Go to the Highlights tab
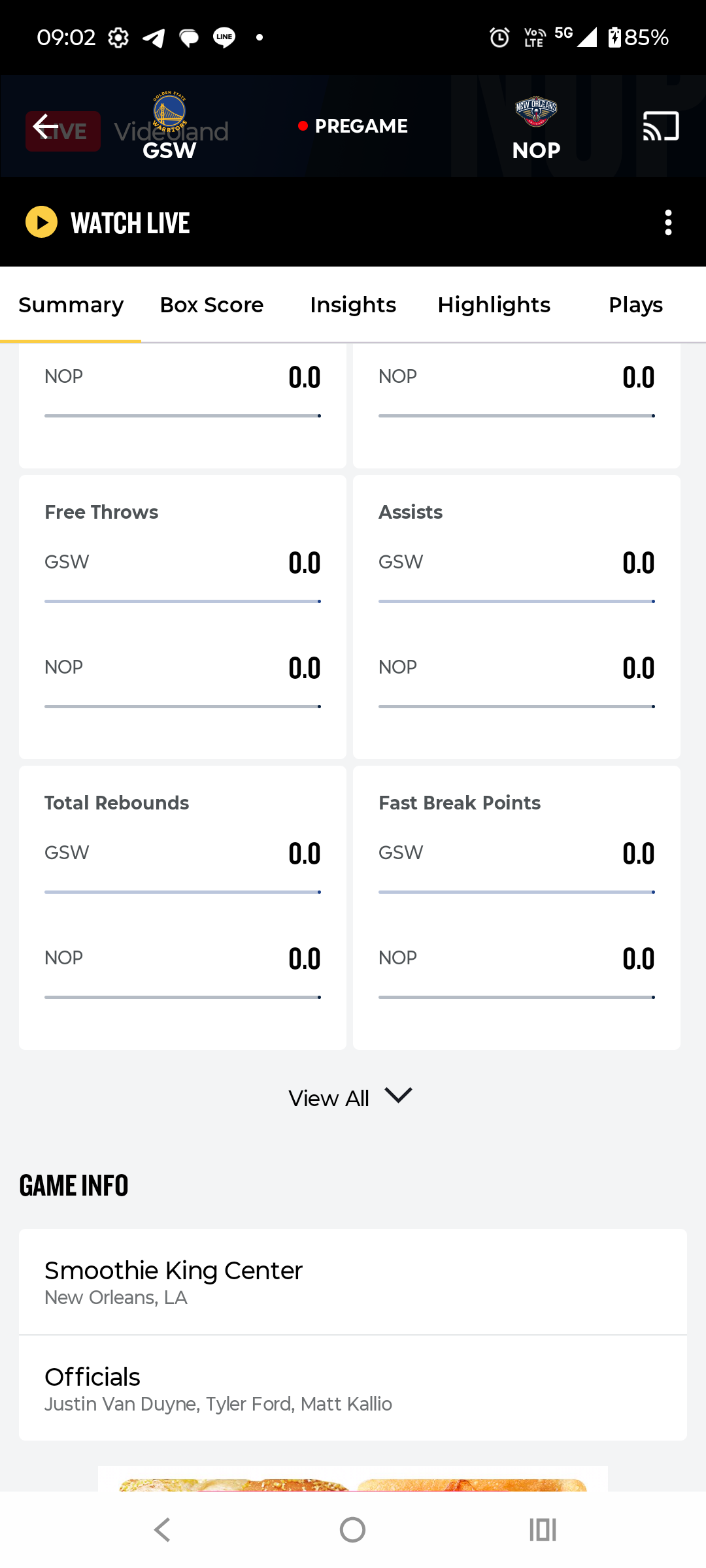This screenshot has width=706, height=1568. 494,305
